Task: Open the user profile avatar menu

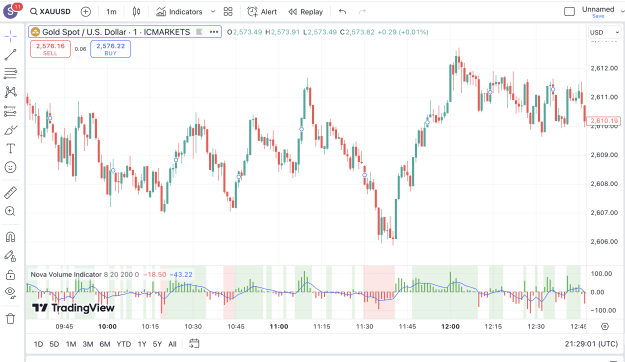Action: pos(11,11)
